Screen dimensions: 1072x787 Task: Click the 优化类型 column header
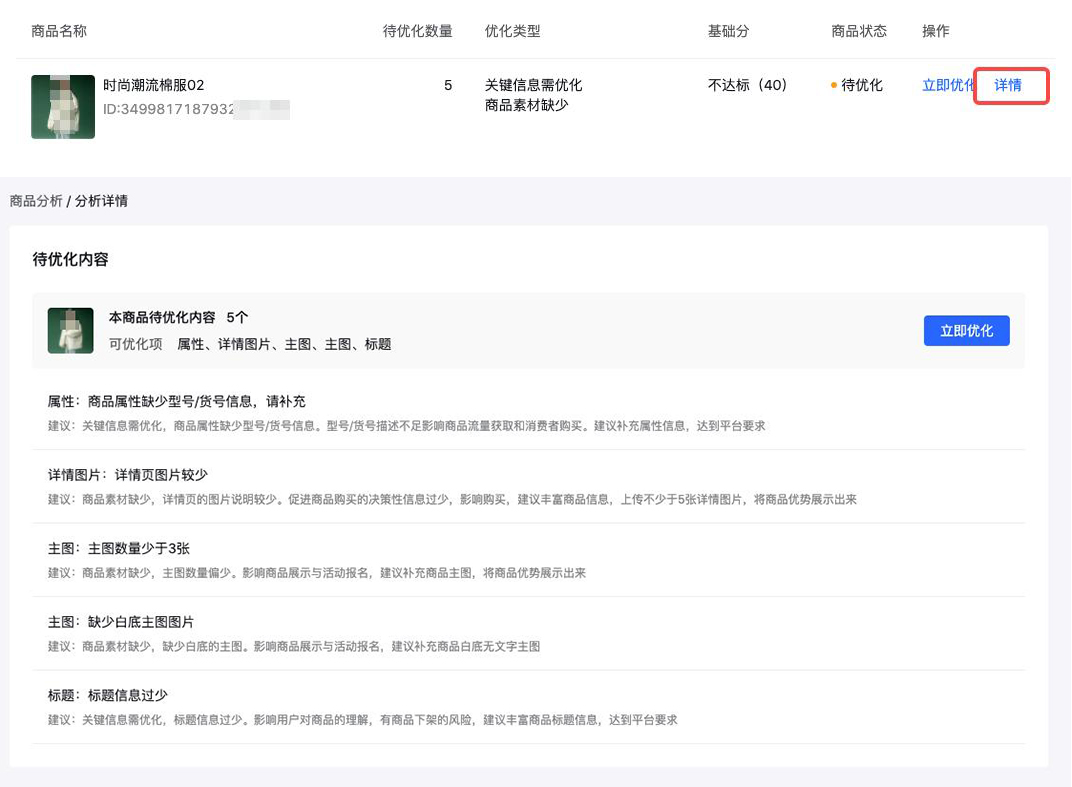(x=512, y=31)
